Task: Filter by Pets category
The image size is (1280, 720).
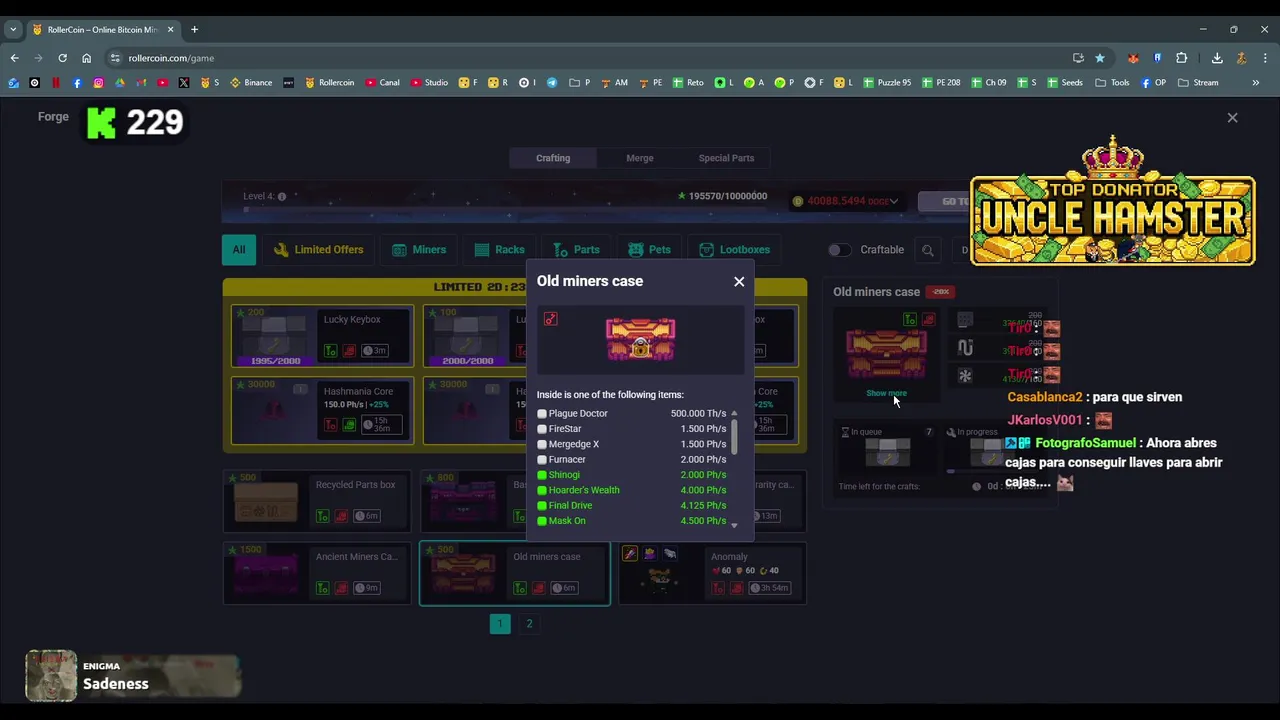Action: click(649, 250)
